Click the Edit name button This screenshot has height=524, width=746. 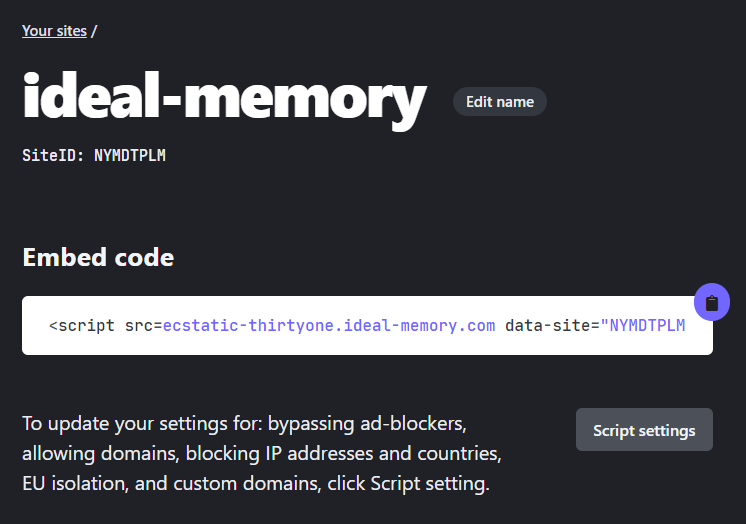coord(500,102)
